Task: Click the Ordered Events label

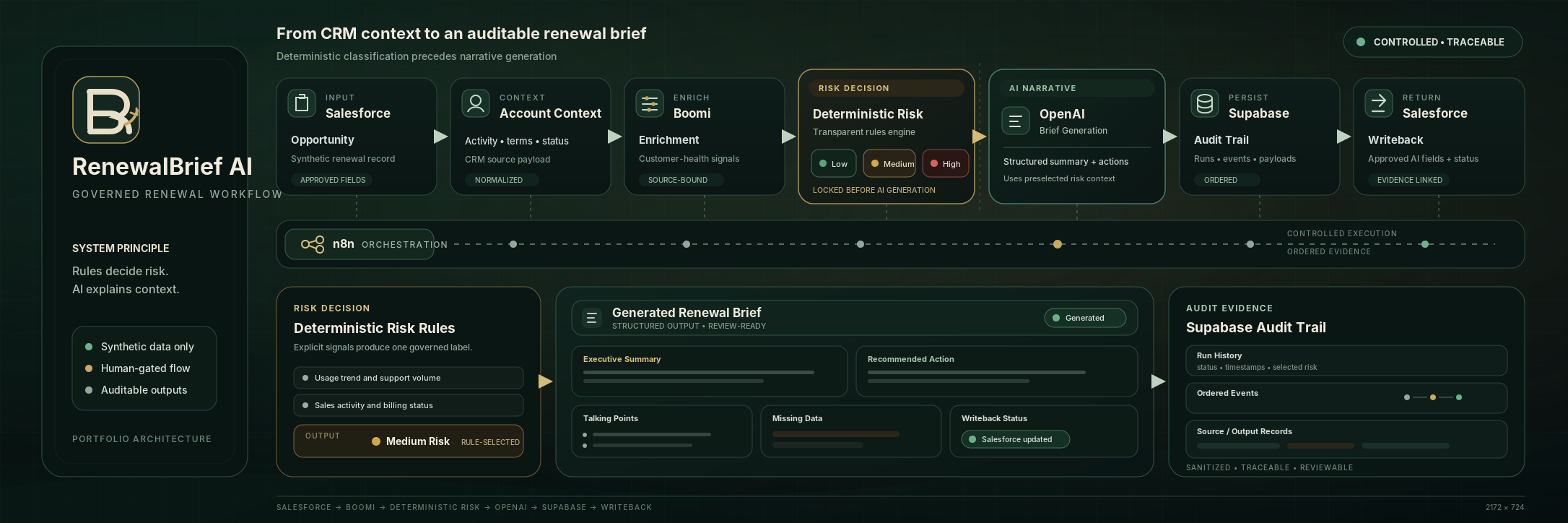Action: (1227, 393)
